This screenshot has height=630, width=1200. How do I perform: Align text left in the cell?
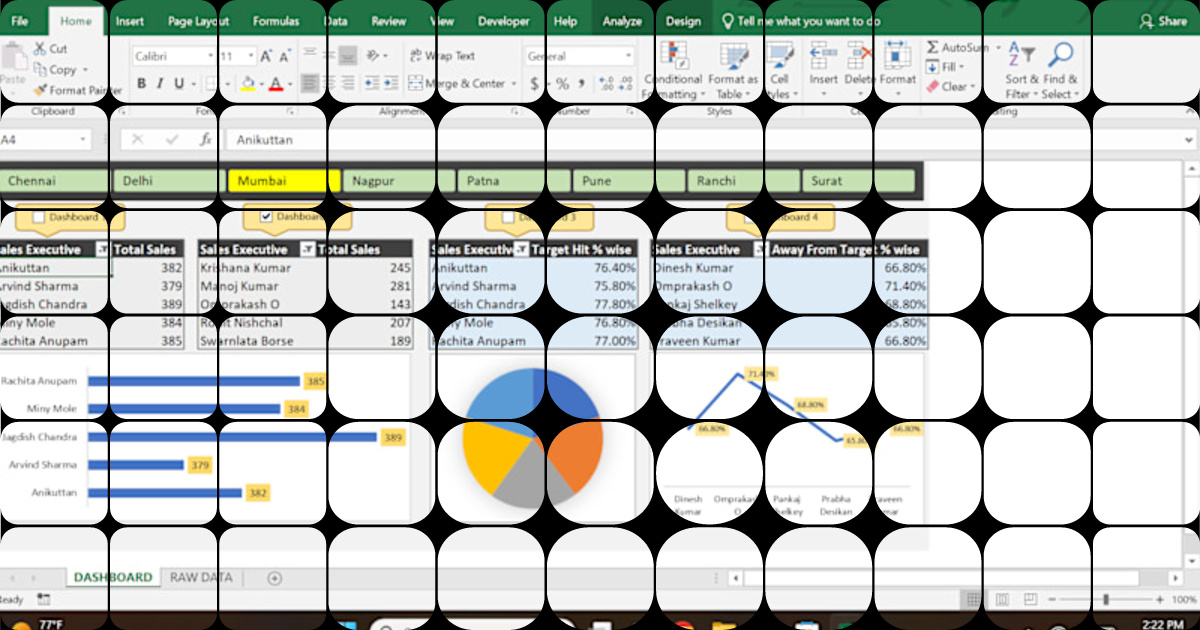tap(309, 84)
